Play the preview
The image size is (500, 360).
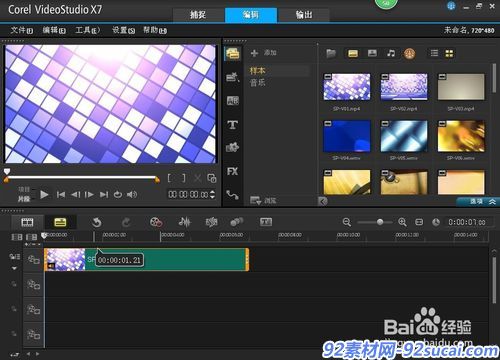pyautogui.click(x=44, y=194)
